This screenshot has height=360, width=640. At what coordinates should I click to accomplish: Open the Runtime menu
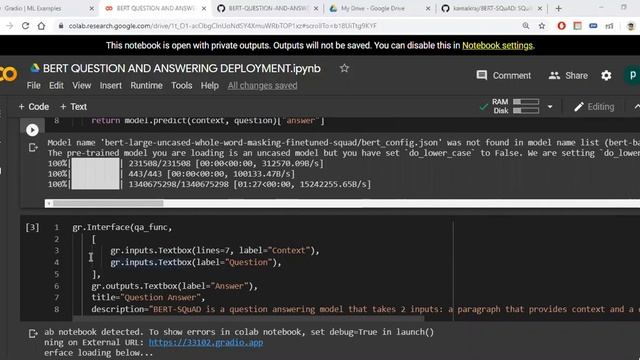click(x=147, y=85)
